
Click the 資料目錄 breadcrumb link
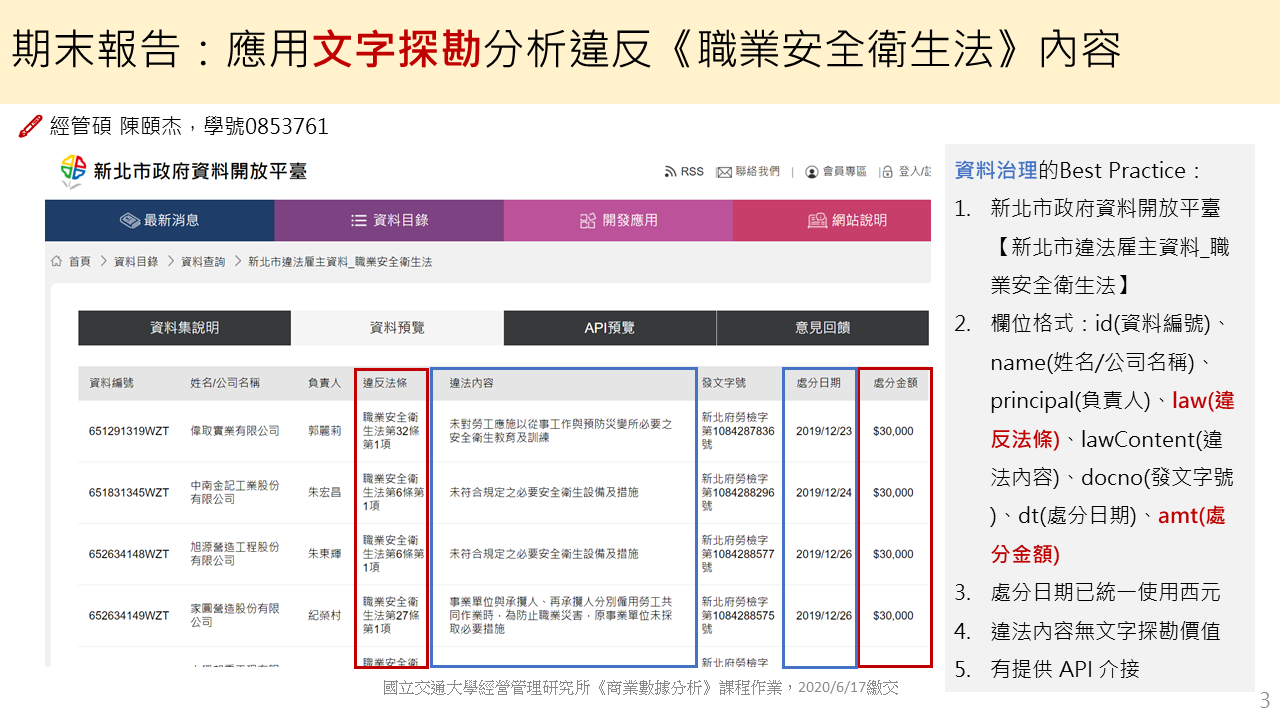coord(136,262)
